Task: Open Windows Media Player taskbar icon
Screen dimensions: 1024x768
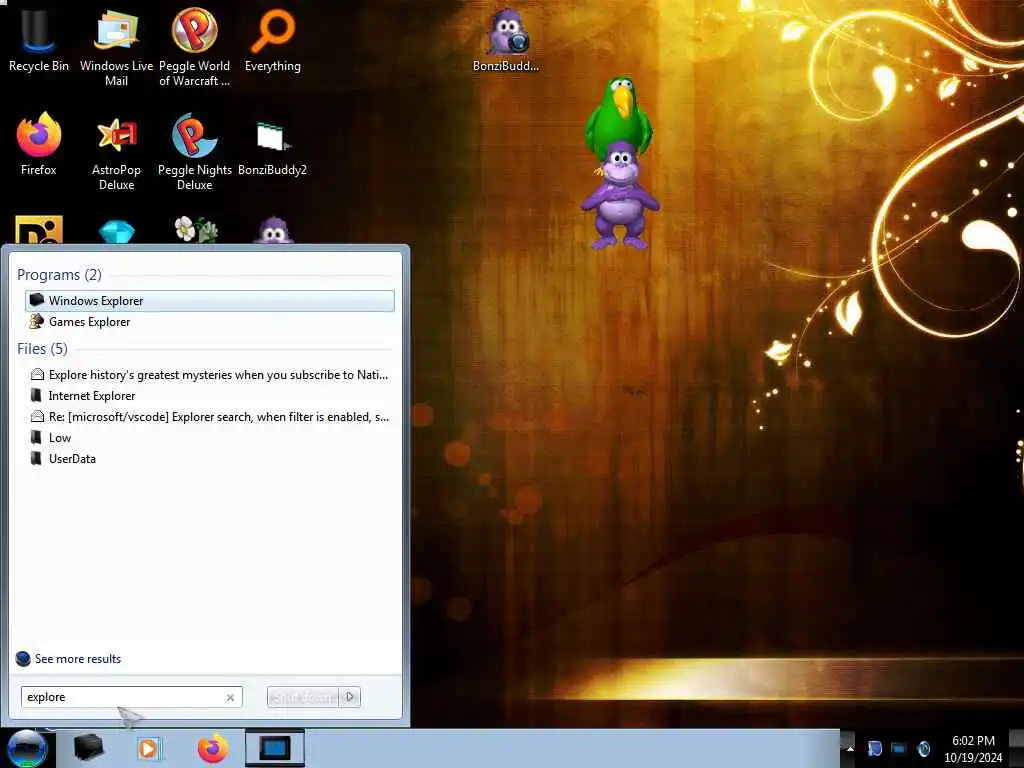Action: 148,748
